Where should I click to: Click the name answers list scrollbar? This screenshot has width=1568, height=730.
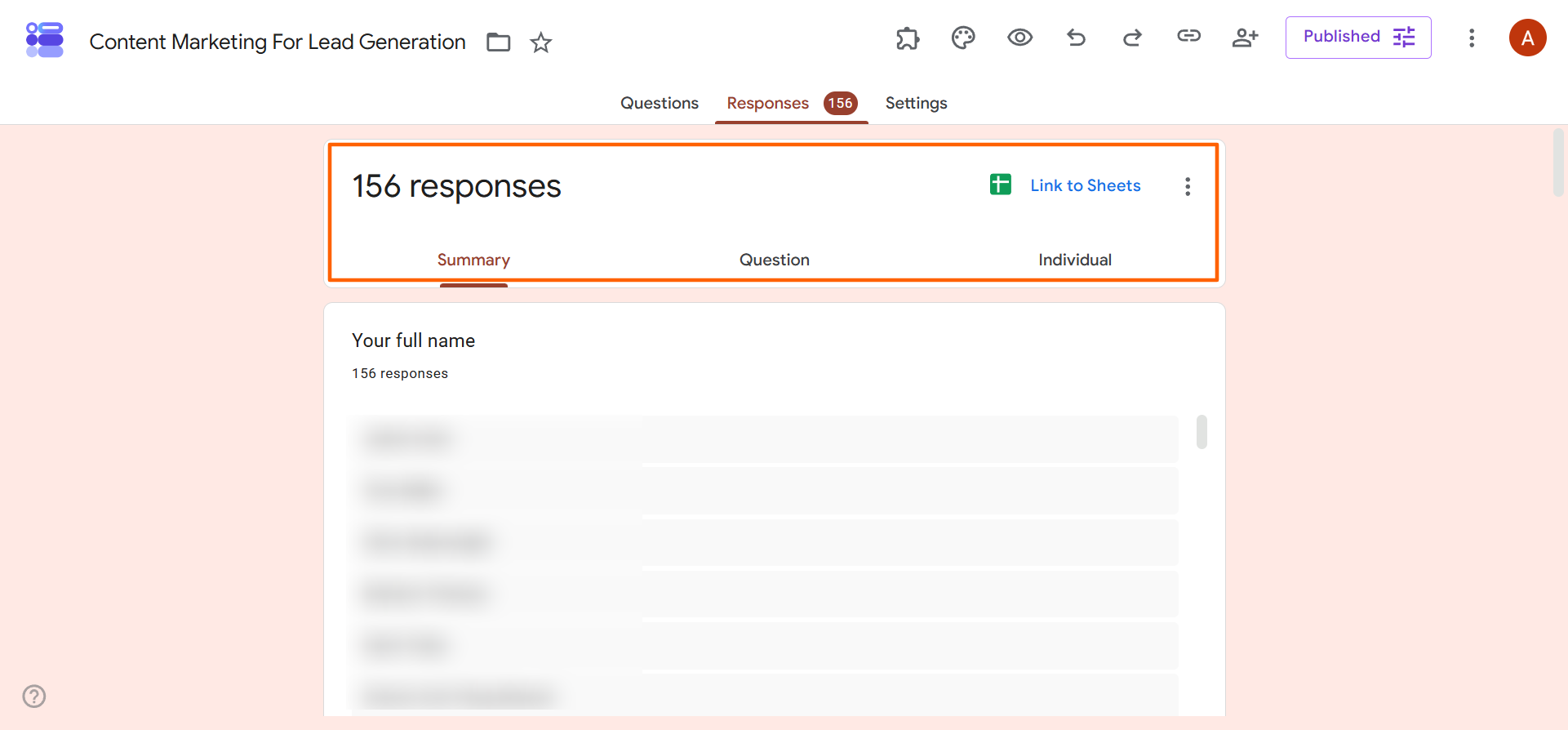tap(1202, 432)
